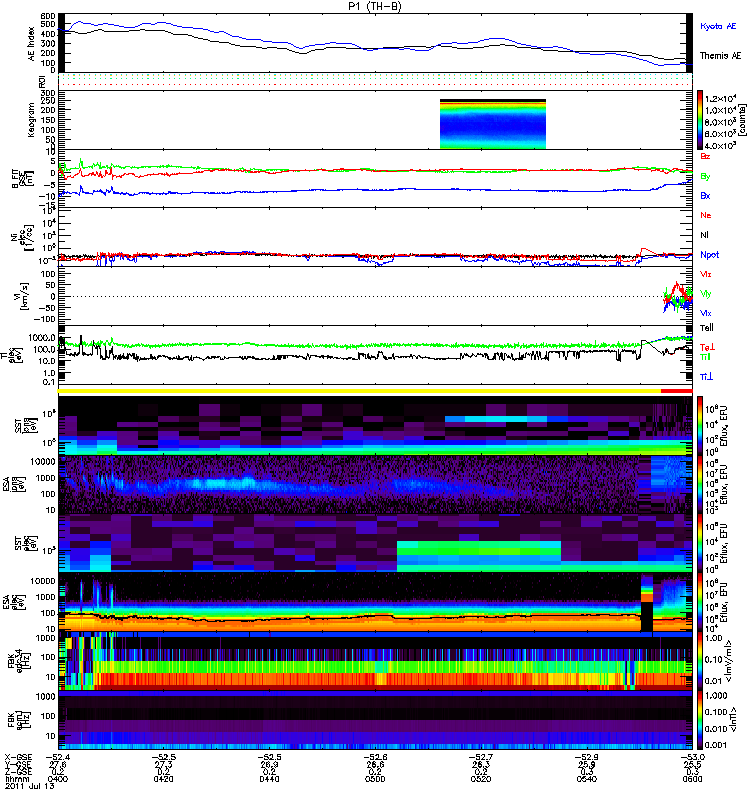Select the Kyoto AE legend label

click(718, 26)
